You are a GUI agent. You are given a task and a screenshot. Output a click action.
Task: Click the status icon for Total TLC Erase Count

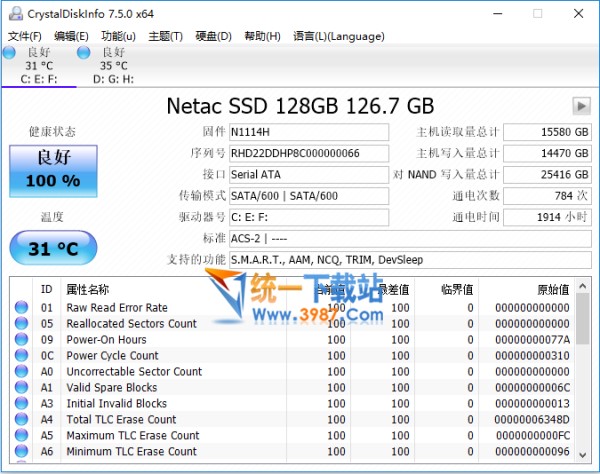[x=21, y=419]
